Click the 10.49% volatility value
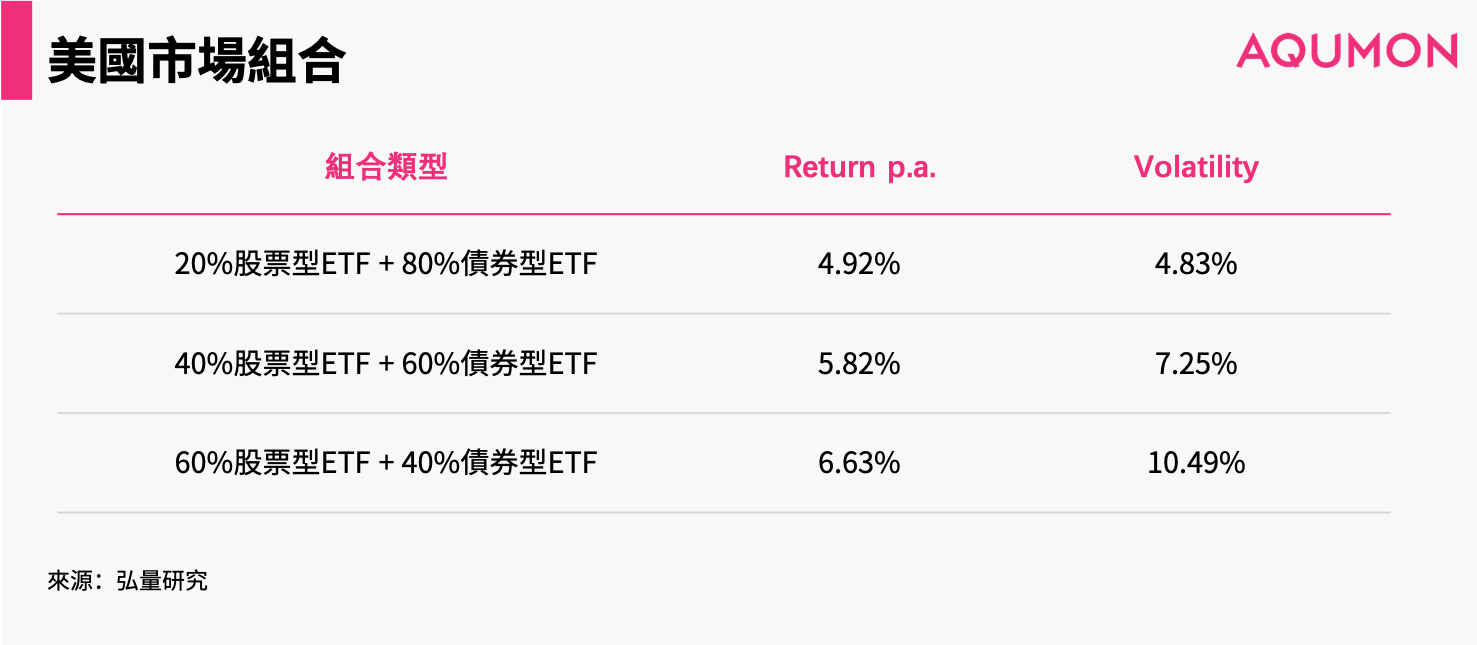Image resolution: width=1477 pixels, height=645 pixels. (1196, 463)
